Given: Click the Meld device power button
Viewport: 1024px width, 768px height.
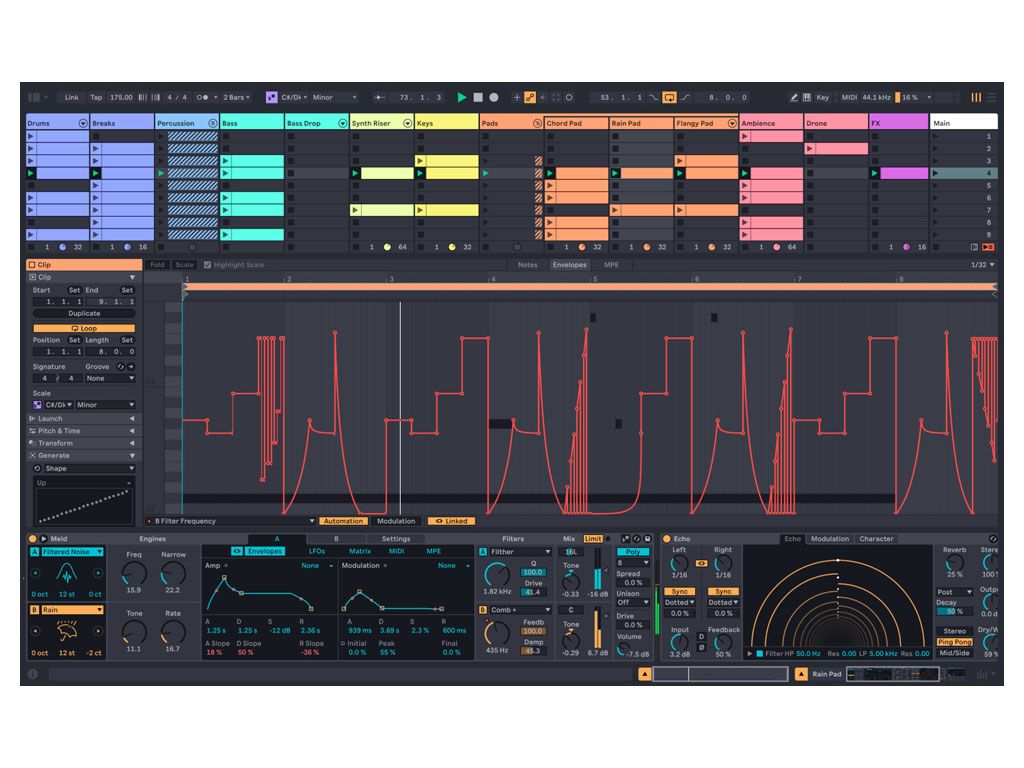Looking at the screenshot, I should coord(32,539).
